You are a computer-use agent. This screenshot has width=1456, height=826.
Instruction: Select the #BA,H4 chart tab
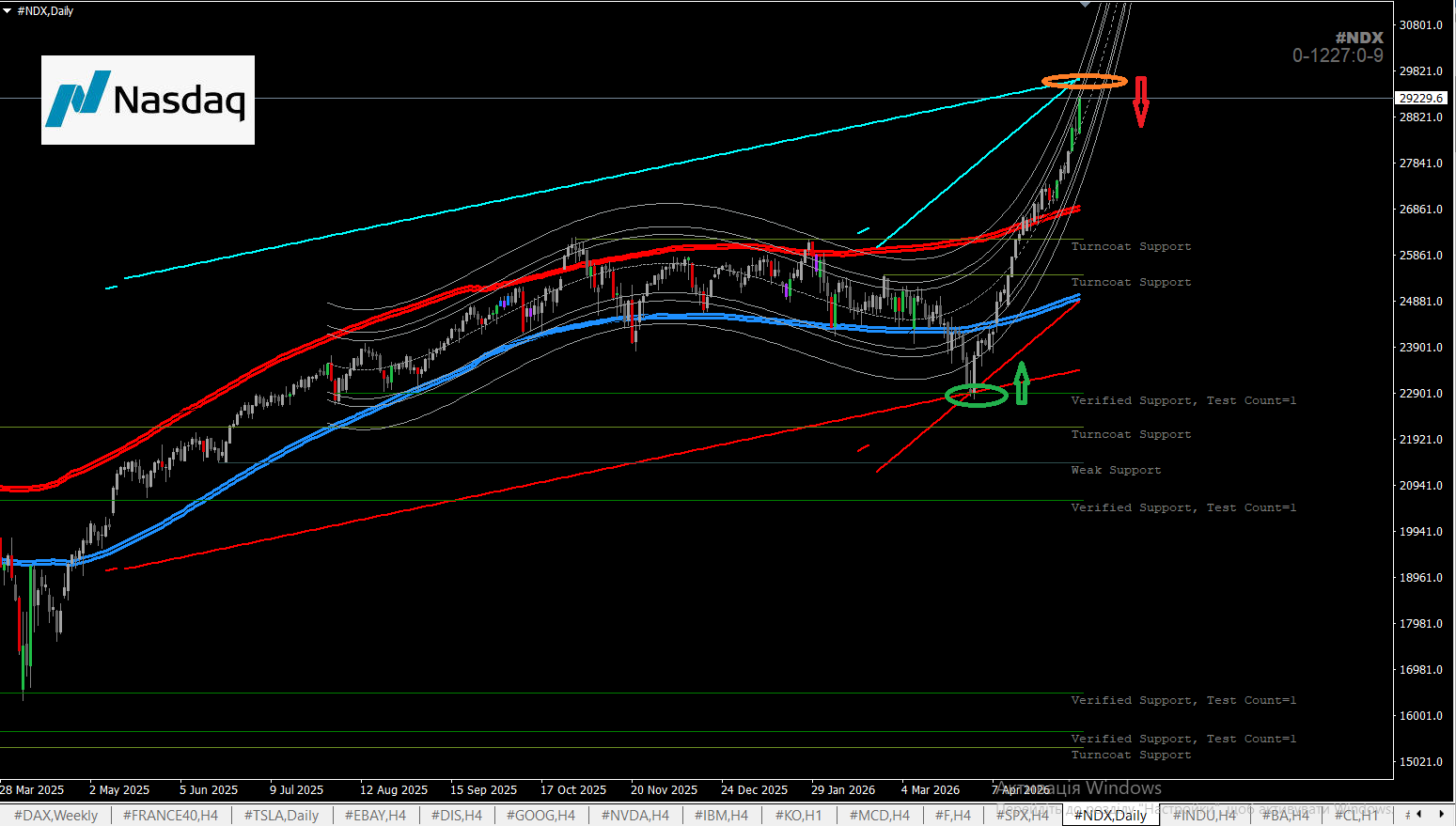point(1284,815)
